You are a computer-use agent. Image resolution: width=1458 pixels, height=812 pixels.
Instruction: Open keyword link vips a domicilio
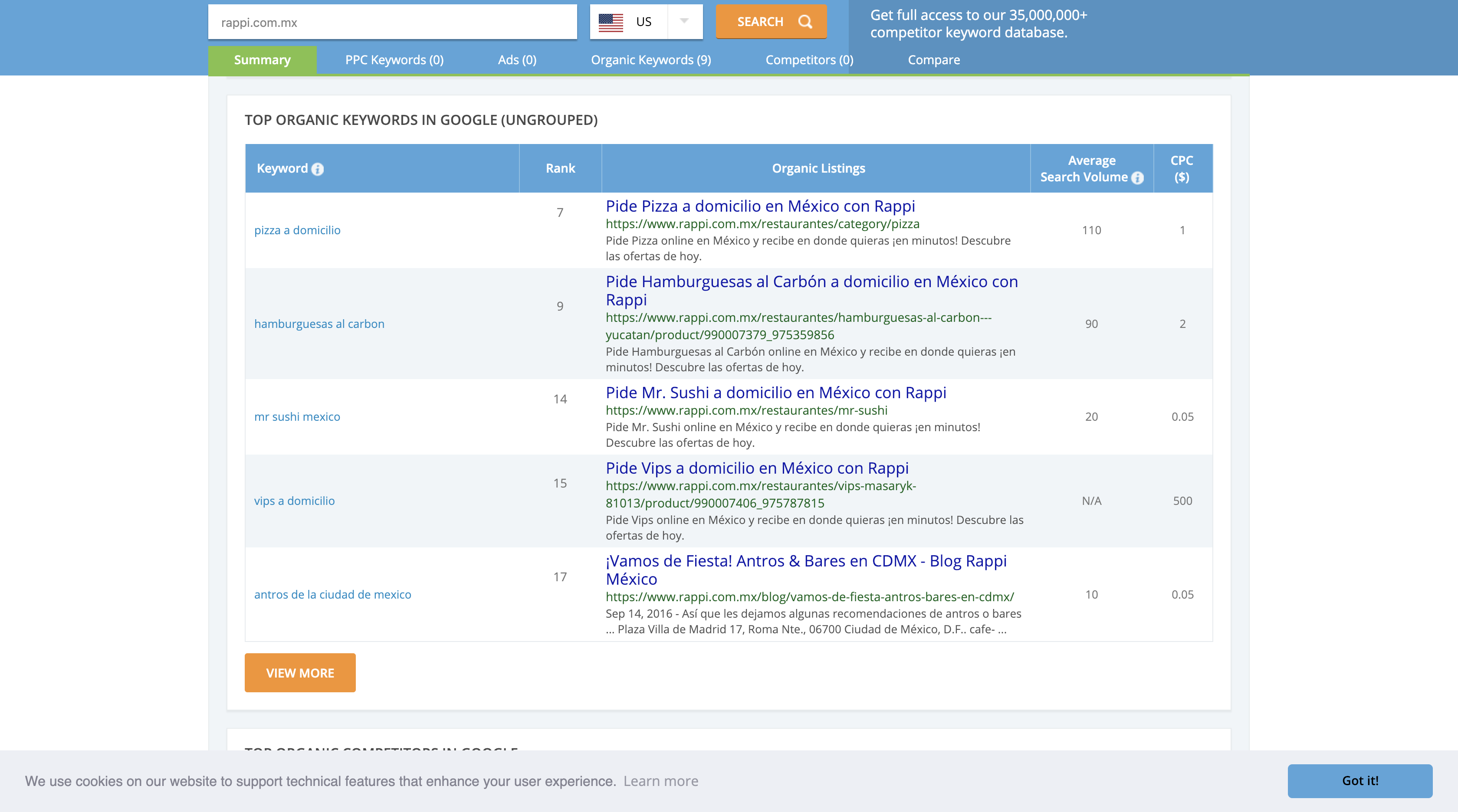click(294, 501)
